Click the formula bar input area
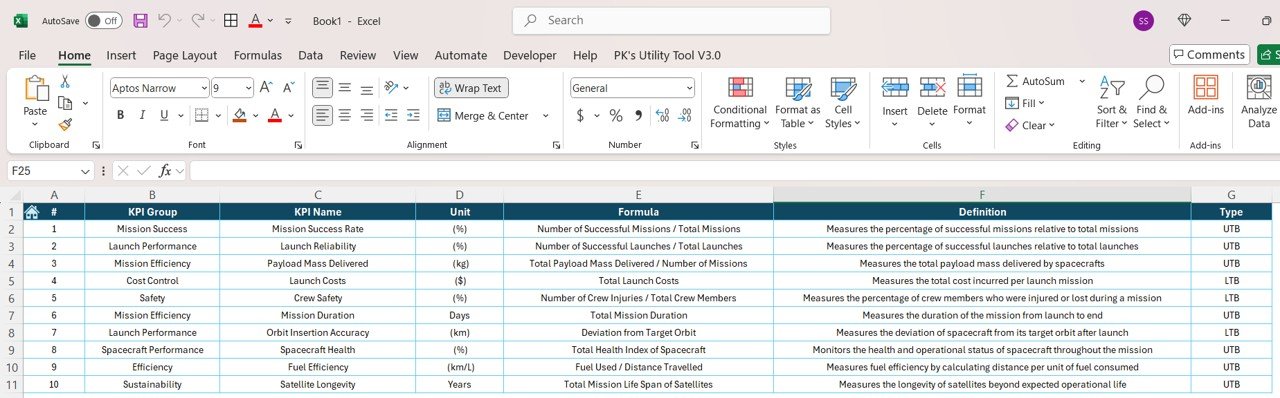The image size is (1280, 398). click(734, 171)
